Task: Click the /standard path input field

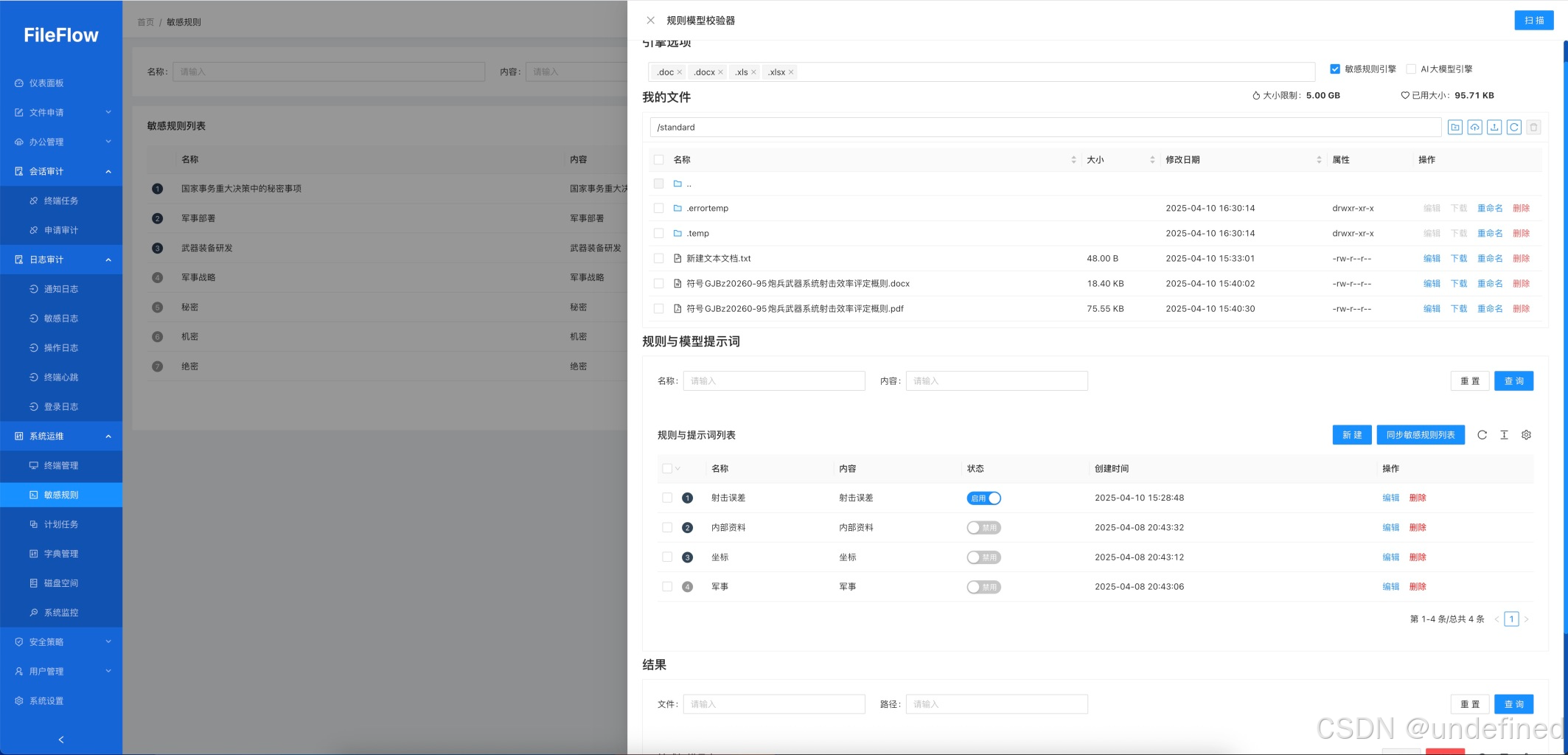Action: [1045, 128]
